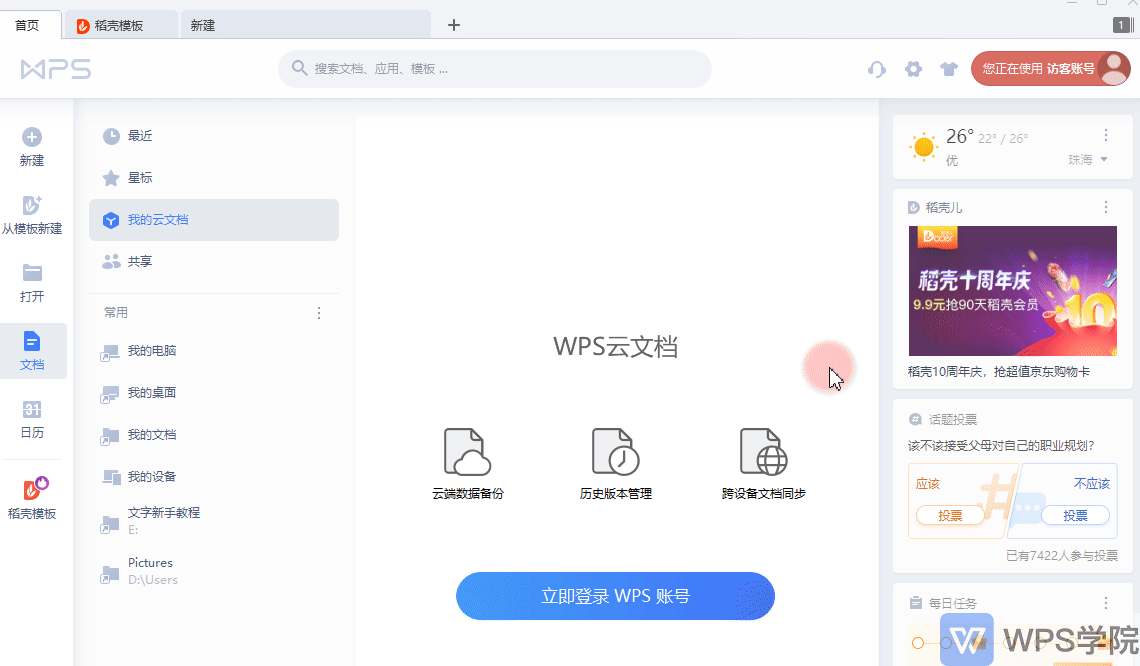The height and width of the screenshot is (666, 1140).
Task: Open 星标 starred documents
Action: 214,178
